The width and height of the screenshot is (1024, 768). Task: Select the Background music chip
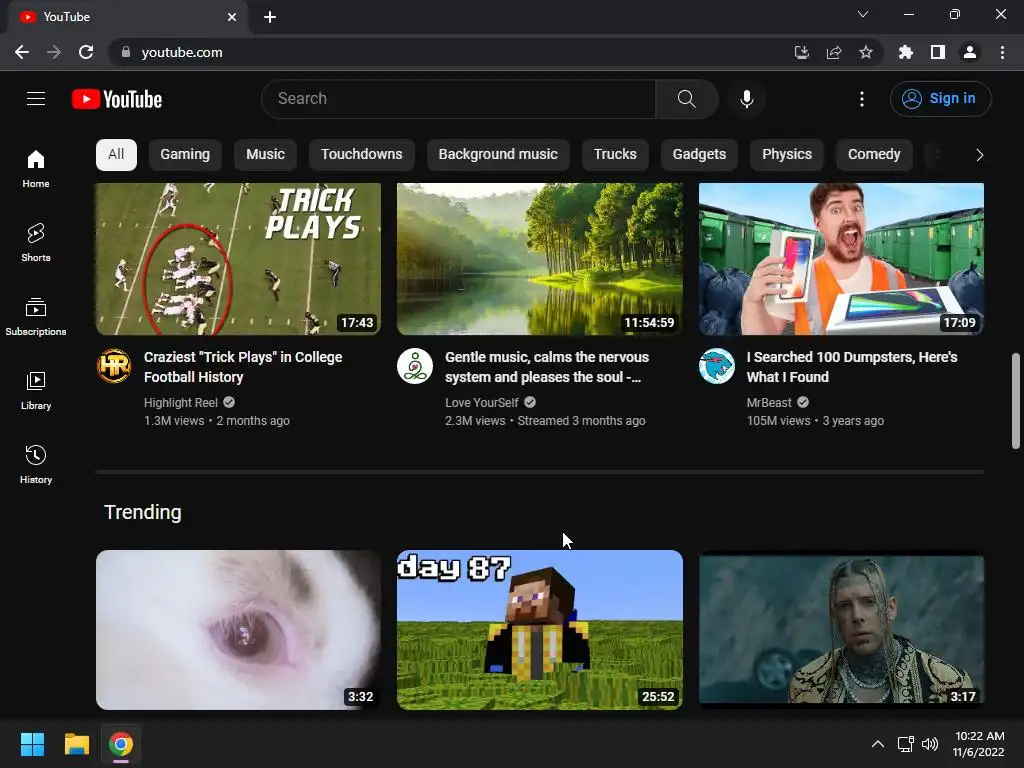click(x=498, y=155)
